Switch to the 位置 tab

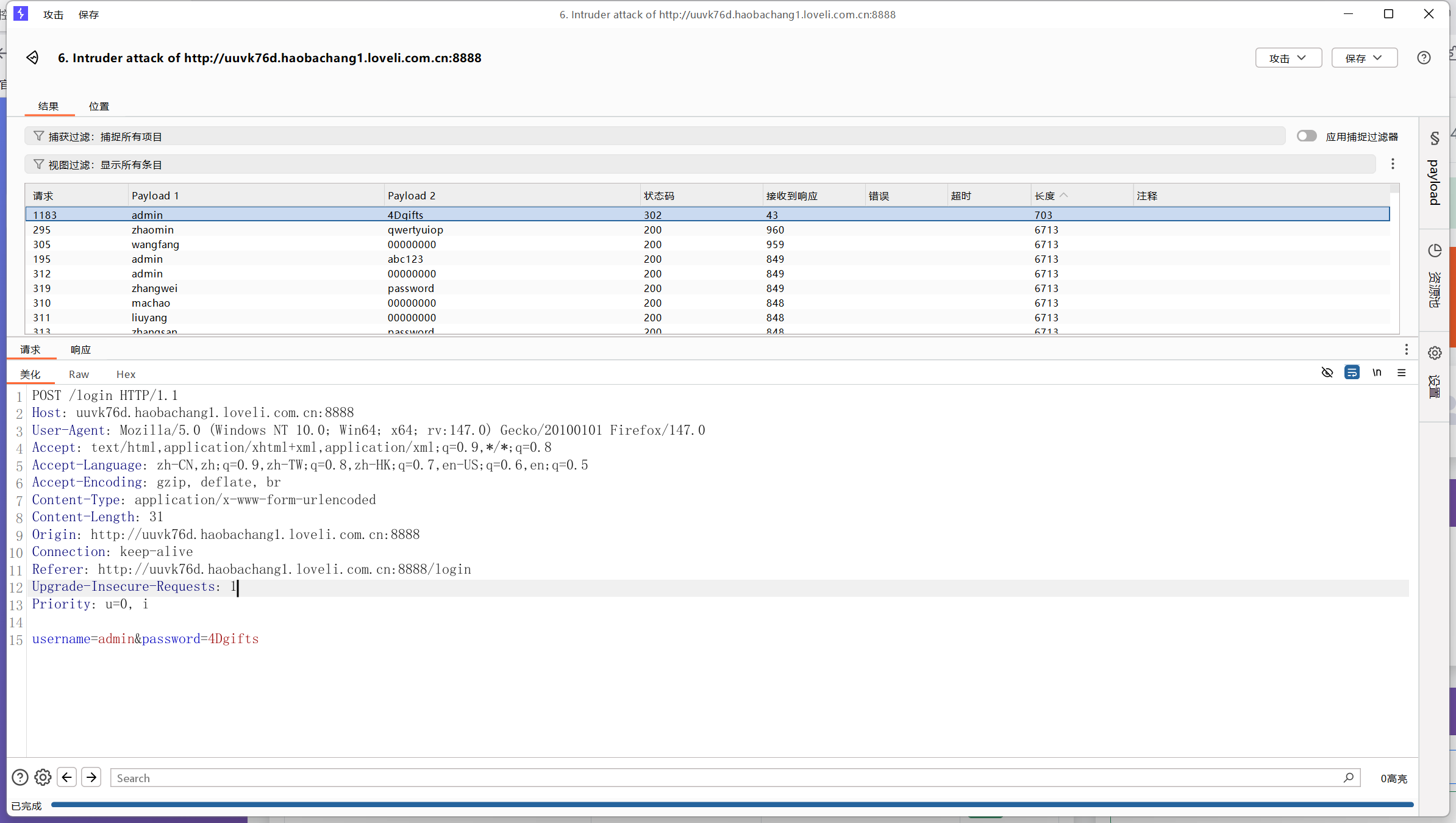point(99,106)
